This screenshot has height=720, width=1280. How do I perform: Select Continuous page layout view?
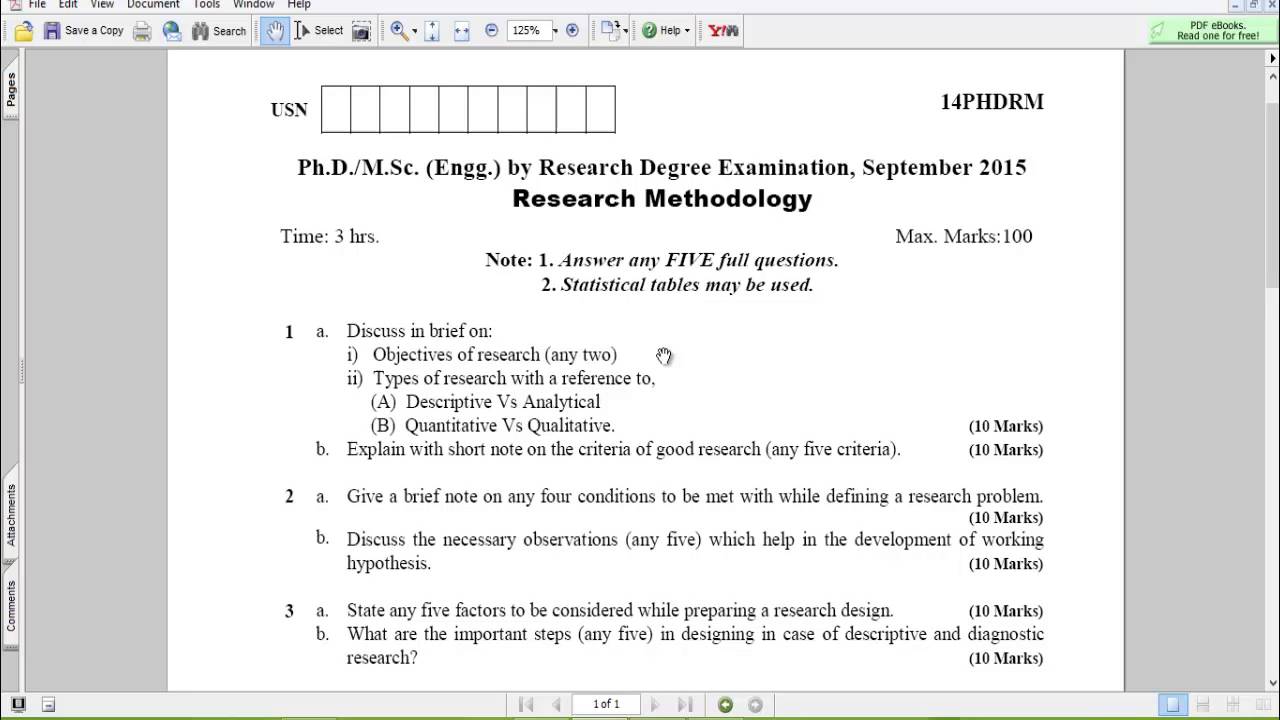[1203, 705]
